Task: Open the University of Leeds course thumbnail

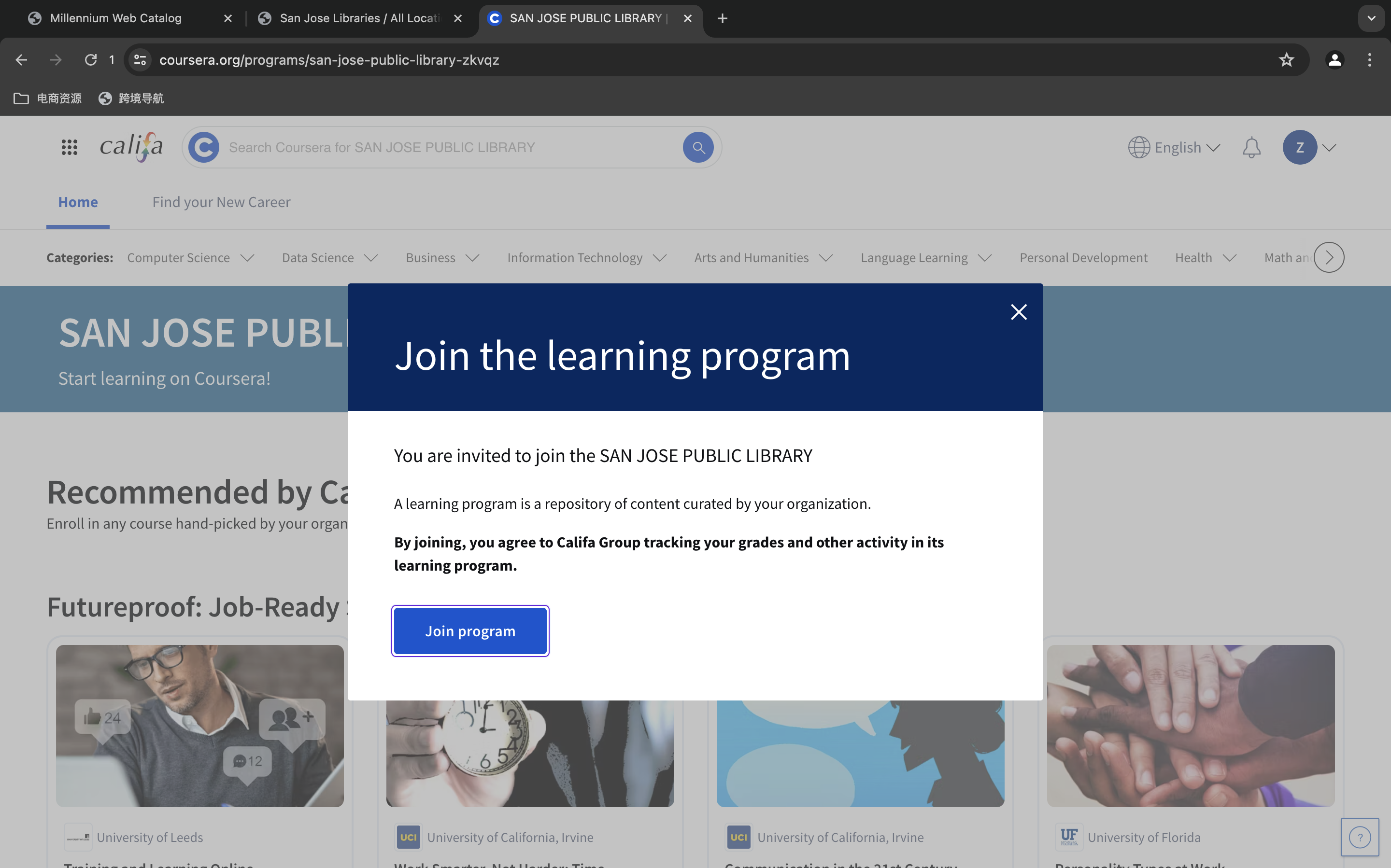Action: click(200, 726)
